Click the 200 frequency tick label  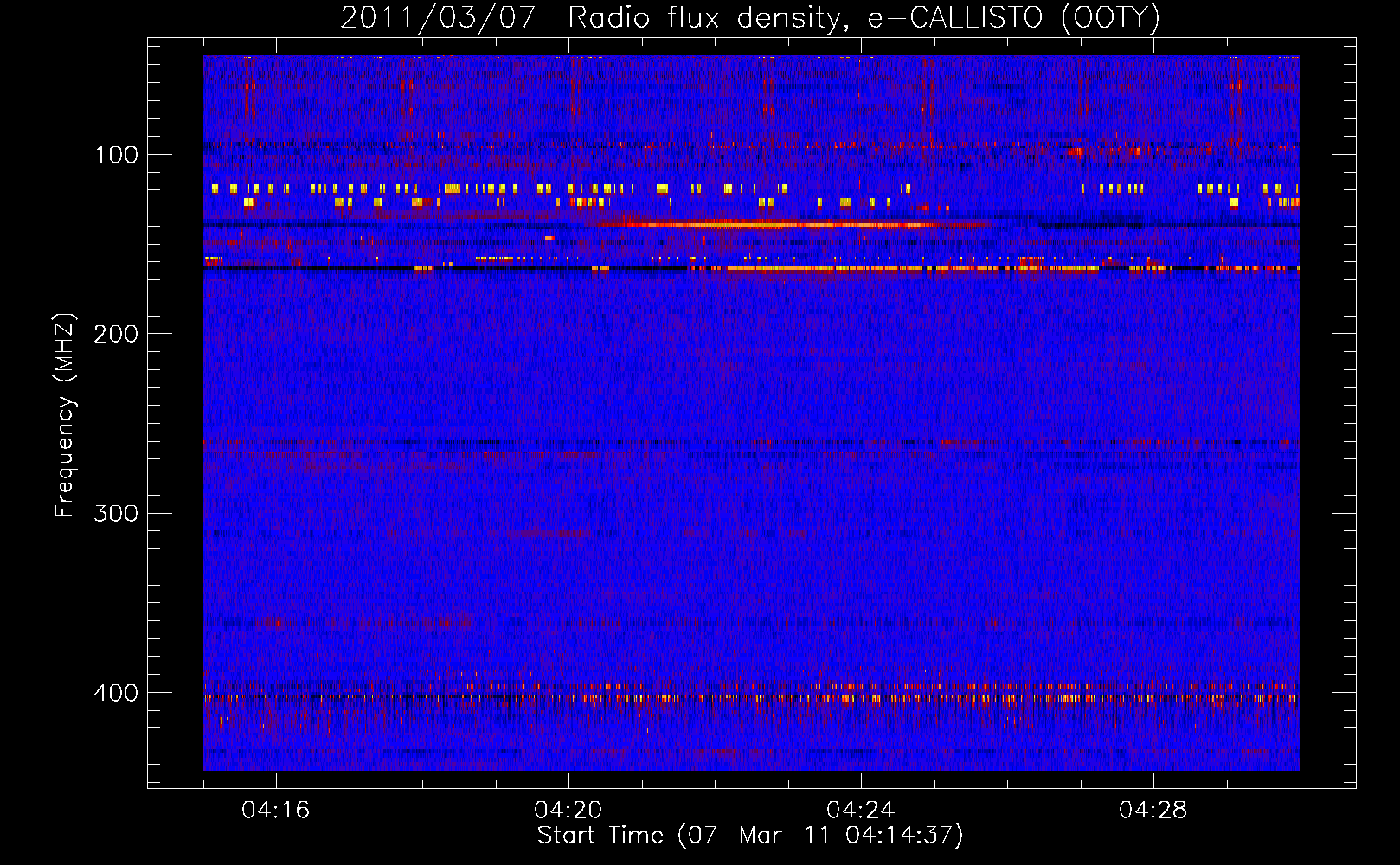[116, 334]
